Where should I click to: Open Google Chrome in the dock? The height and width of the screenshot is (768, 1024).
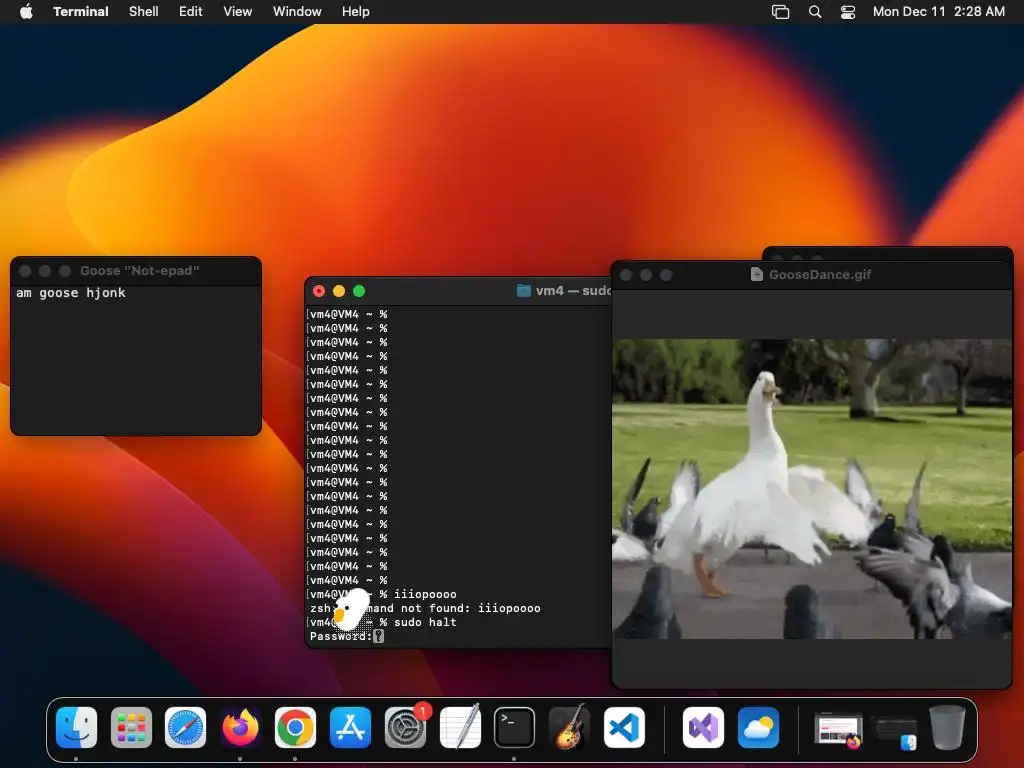(x=295, y=727)
